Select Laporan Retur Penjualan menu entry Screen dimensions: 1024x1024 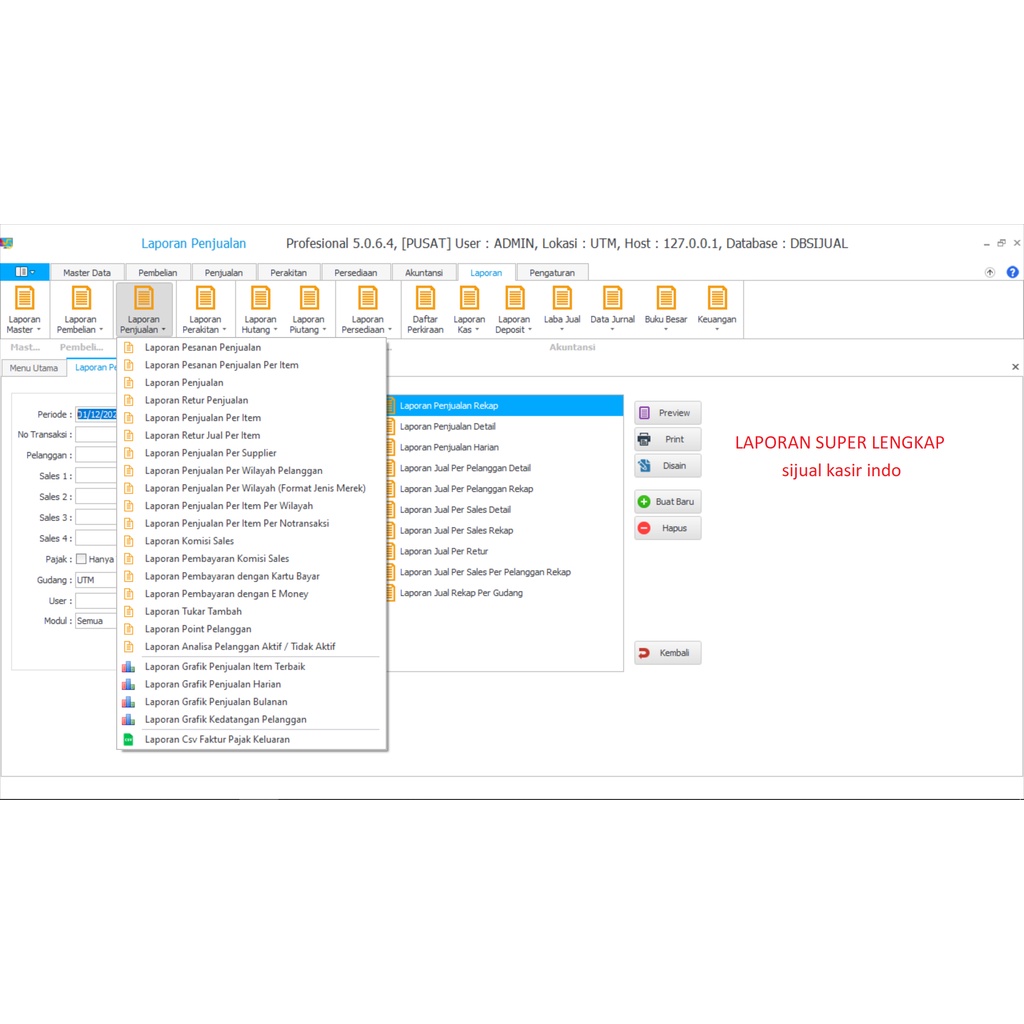click(251, 400)
